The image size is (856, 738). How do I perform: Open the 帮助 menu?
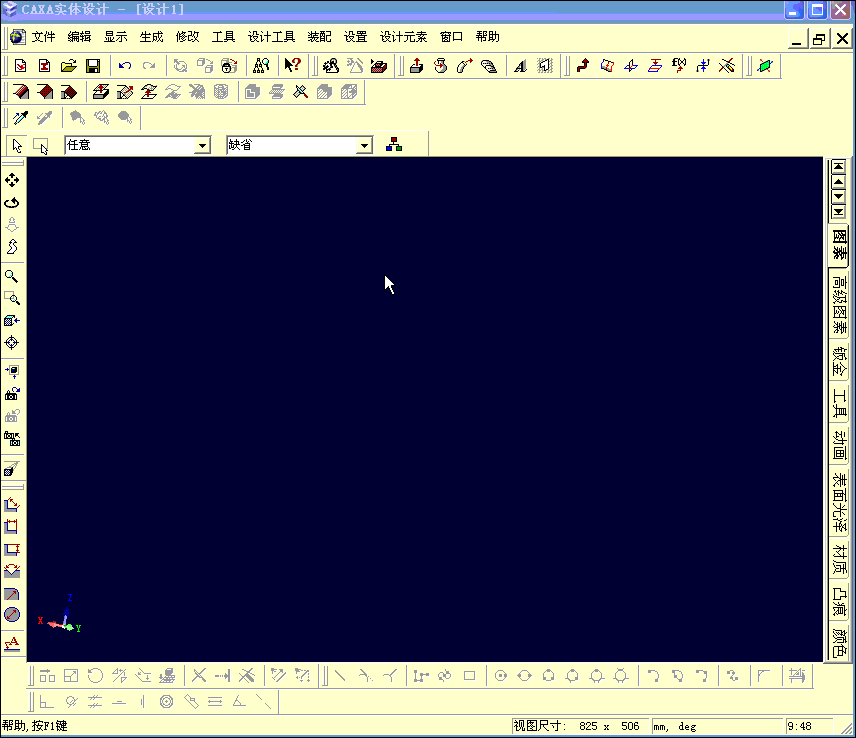click(x=488, y=37)
